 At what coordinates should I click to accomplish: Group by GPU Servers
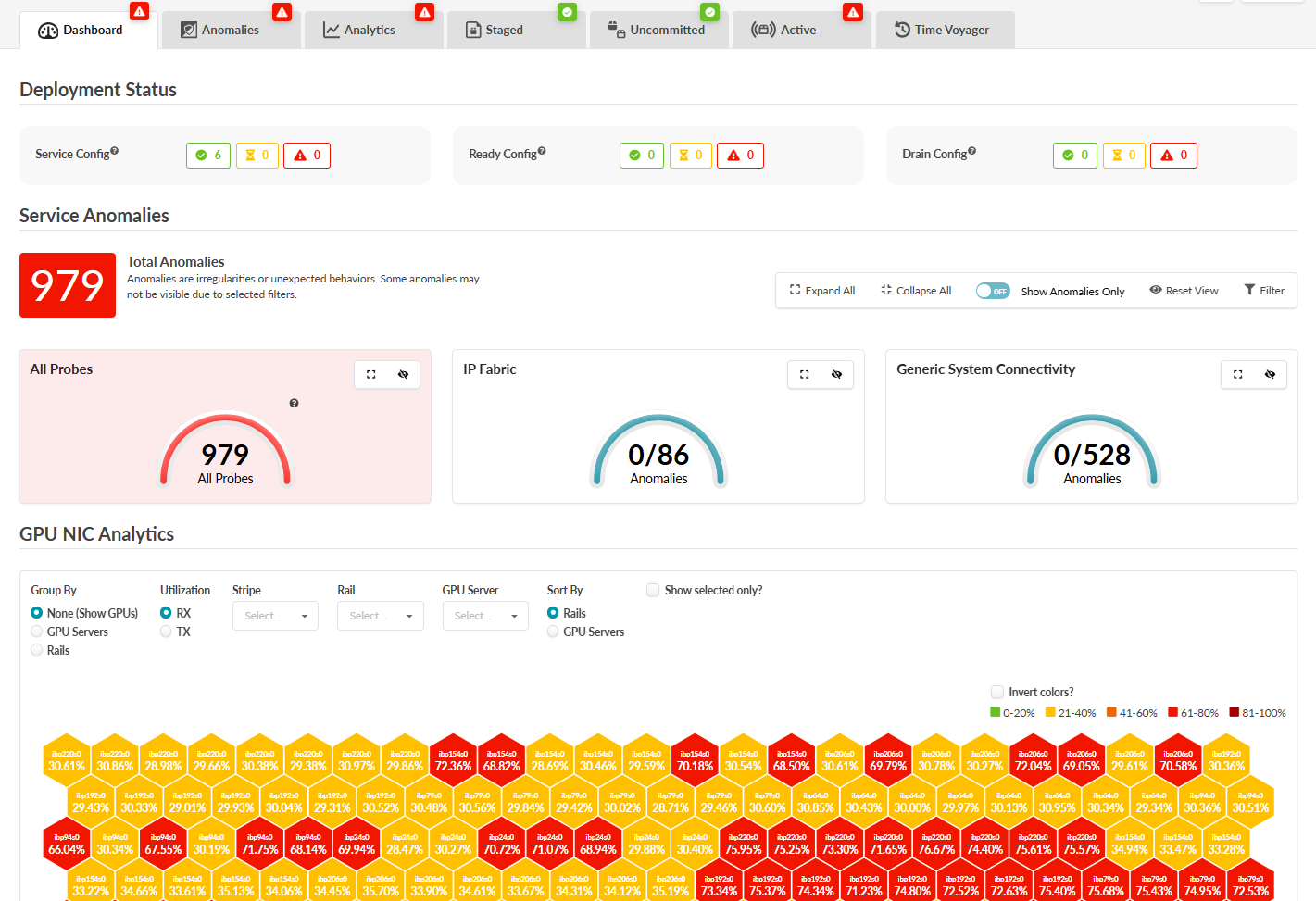point(37,632)
